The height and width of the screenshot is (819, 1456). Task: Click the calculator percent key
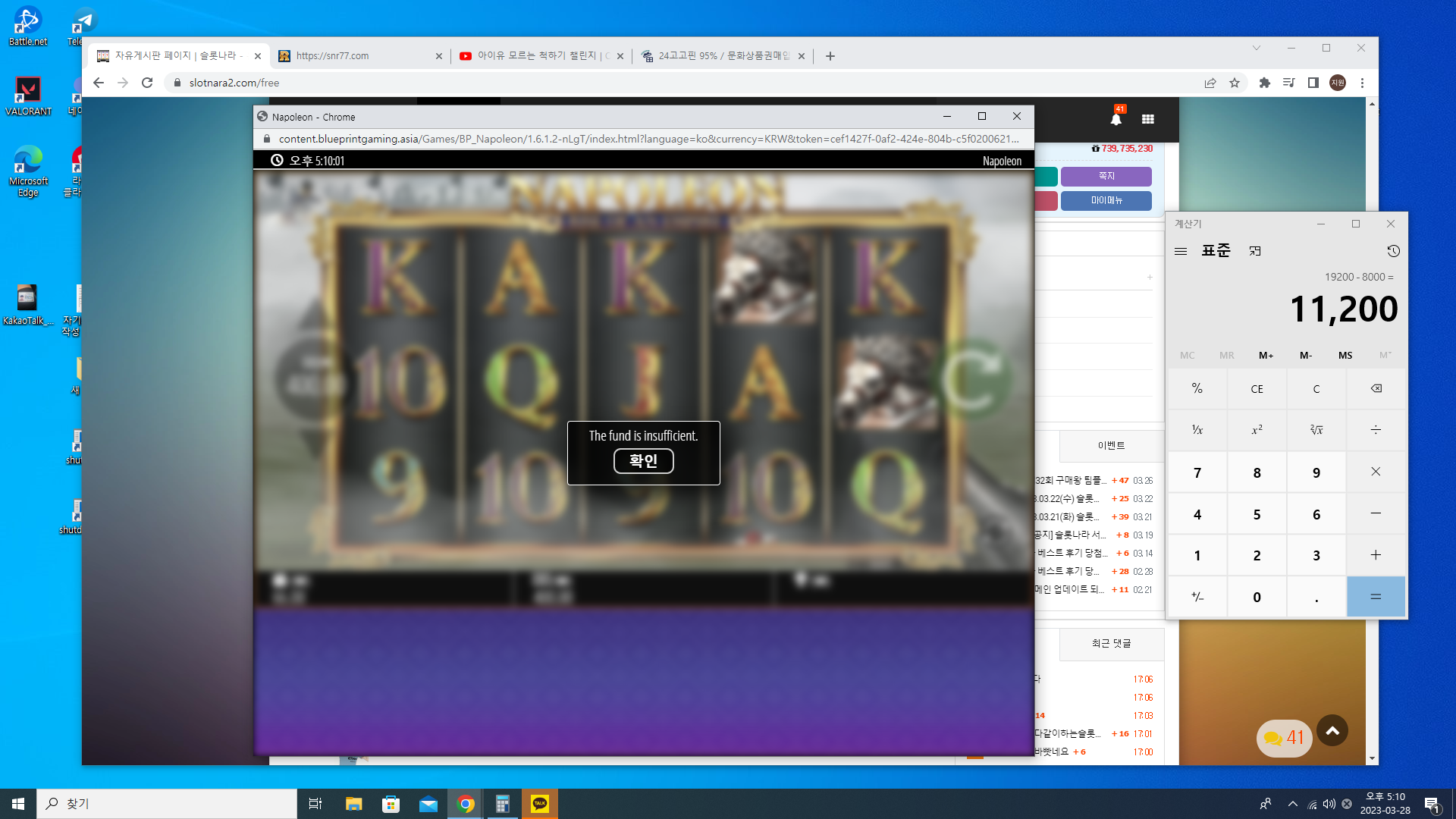coord(1197,389)
